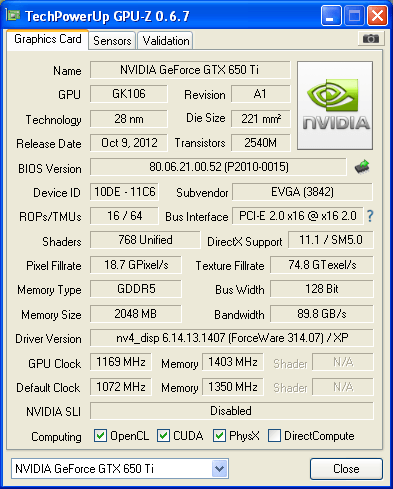
Task: Open the graphics card selection dropdown arrow
Action: pyautogui.click(x=219, y=469)
